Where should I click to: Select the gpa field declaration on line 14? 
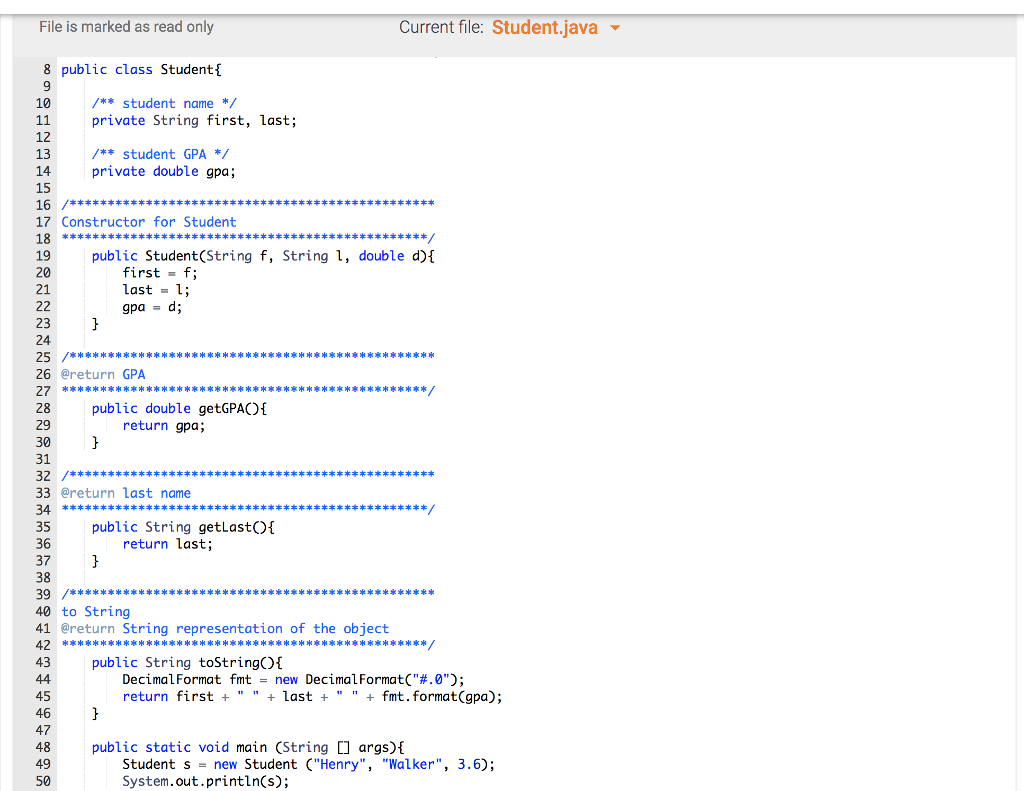point(165,171)
